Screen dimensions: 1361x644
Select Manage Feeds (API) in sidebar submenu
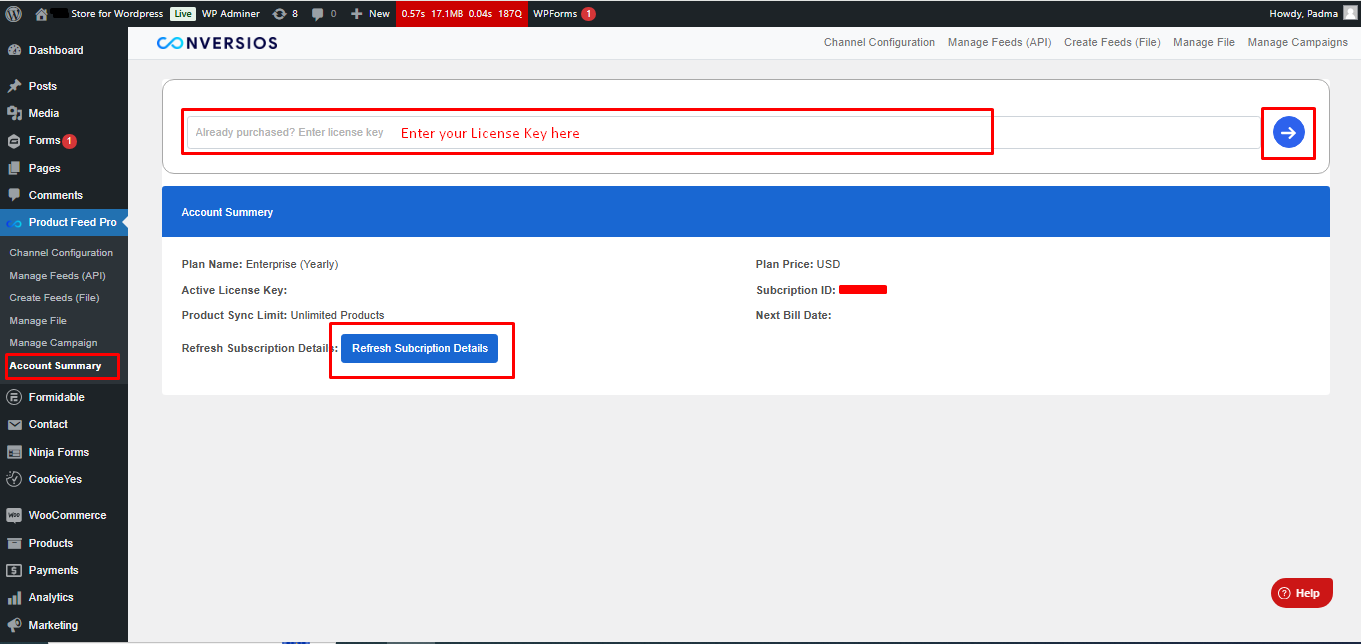click(x=57, y=275)
